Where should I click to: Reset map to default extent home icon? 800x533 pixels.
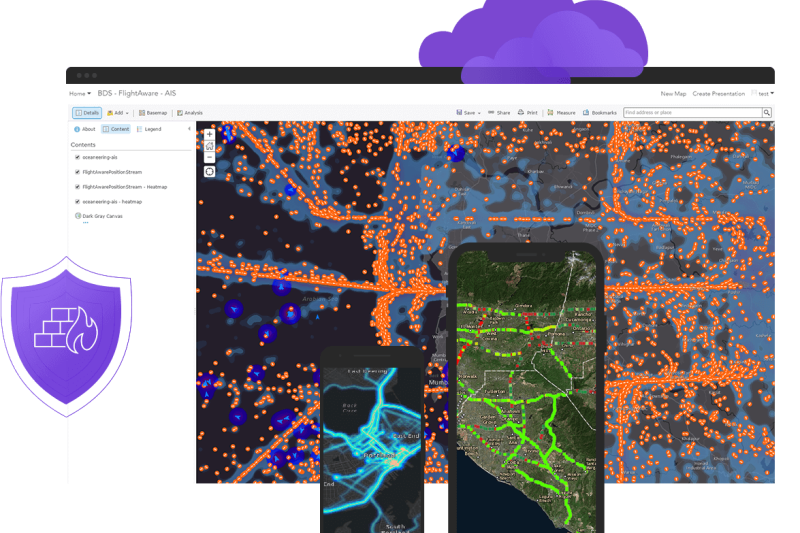pos(209,146)
